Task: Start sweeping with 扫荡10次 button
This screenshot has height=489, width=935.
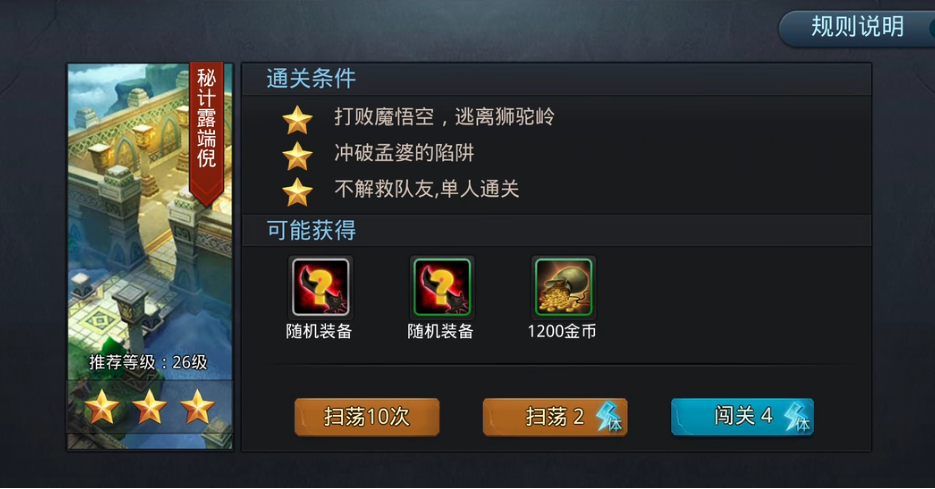Action: [x=367, y=417]
